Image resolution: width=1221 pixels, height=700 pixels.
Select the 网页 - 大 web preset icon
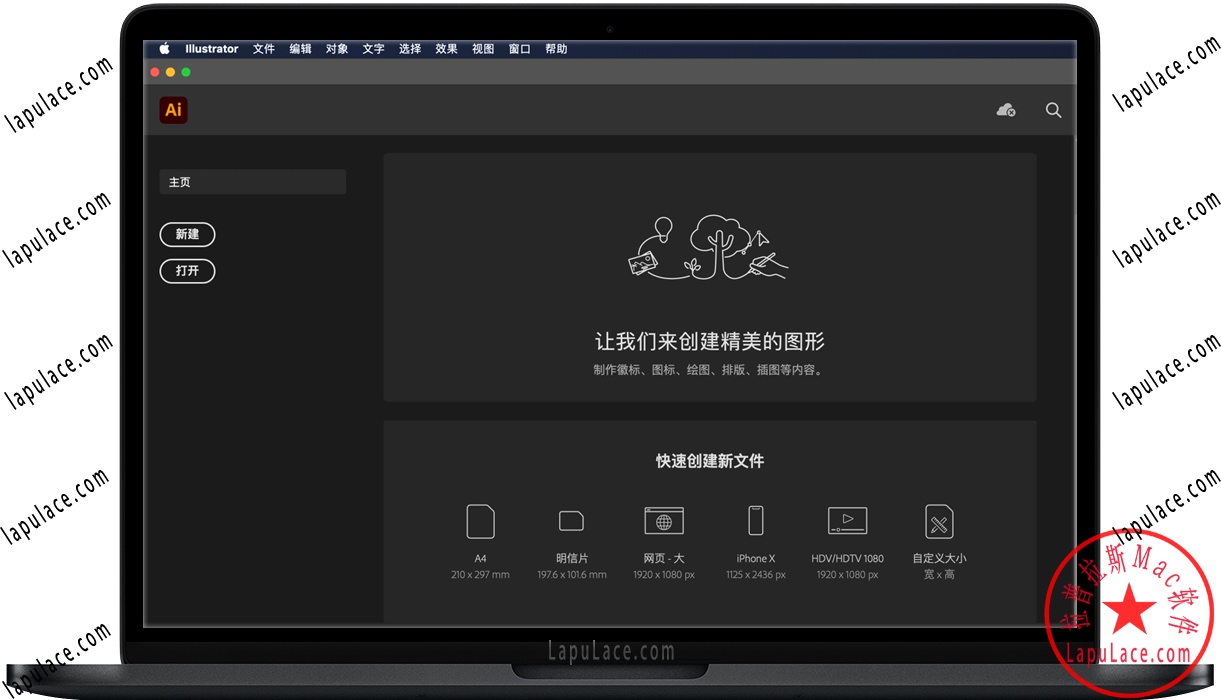tap(664, 521)
